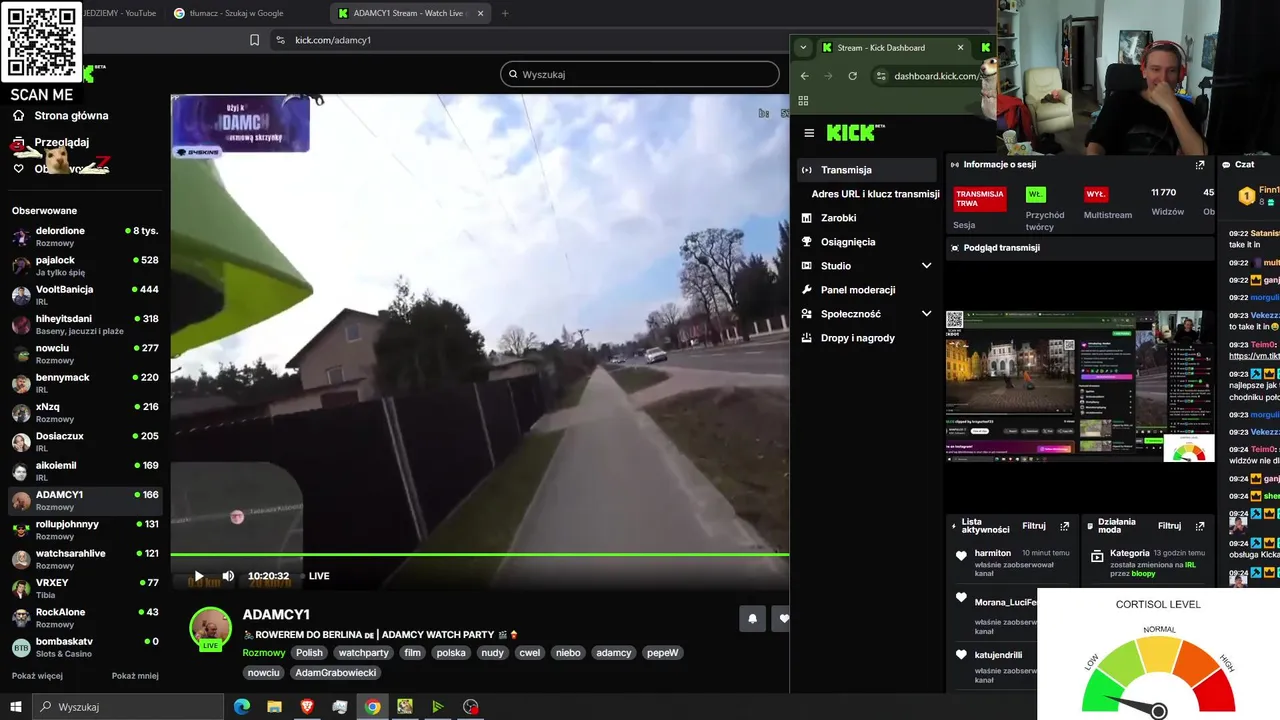Open Panel moderacji wrench item

858,290
